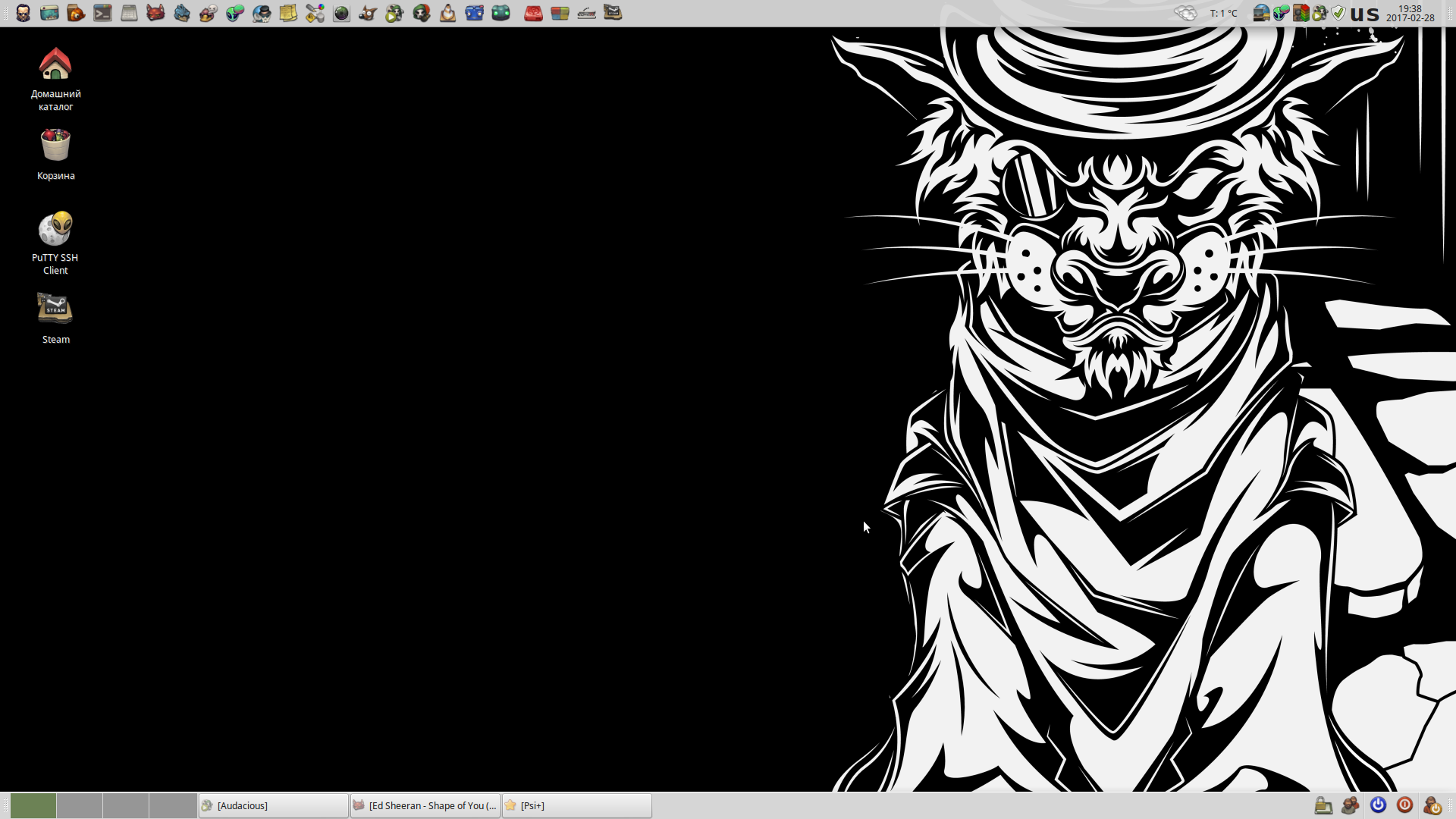
Task: Open the terminal launcher in top panel
Action: click(102, 13)
